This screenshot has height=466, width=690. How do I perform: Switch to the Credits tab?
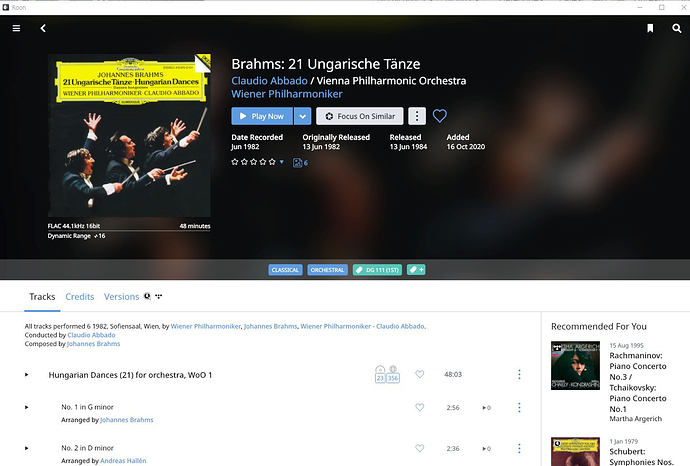pyautogui.click(x=80, y=297)
